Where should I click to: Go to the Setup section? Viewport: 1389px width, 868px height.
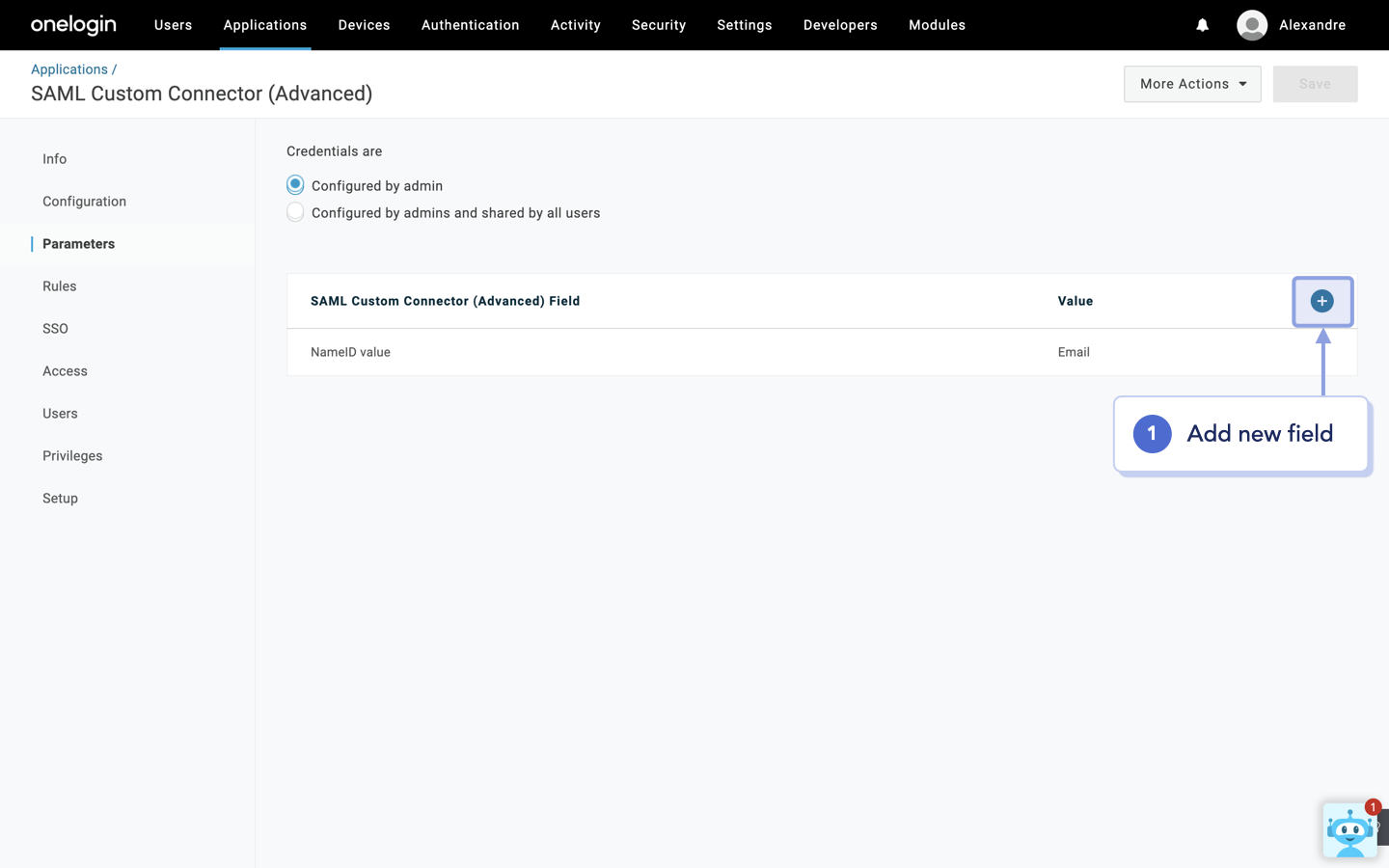click(60, 498)
